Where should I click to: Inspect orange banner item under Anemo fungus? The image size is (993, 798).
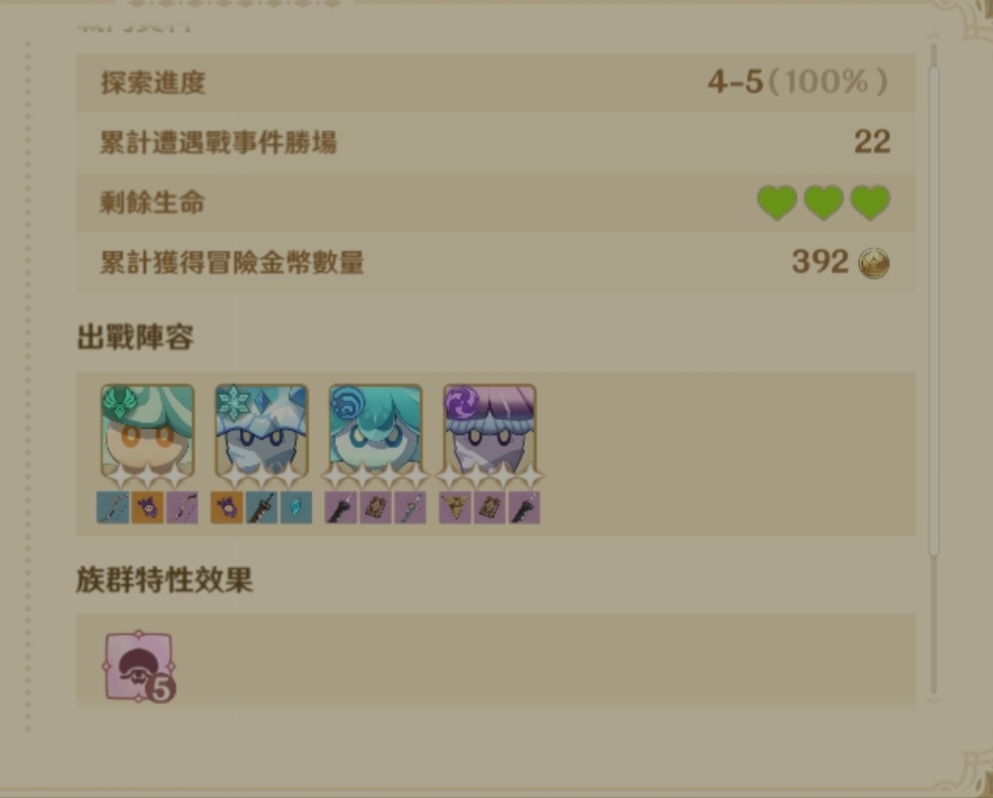tap(148, 507)
